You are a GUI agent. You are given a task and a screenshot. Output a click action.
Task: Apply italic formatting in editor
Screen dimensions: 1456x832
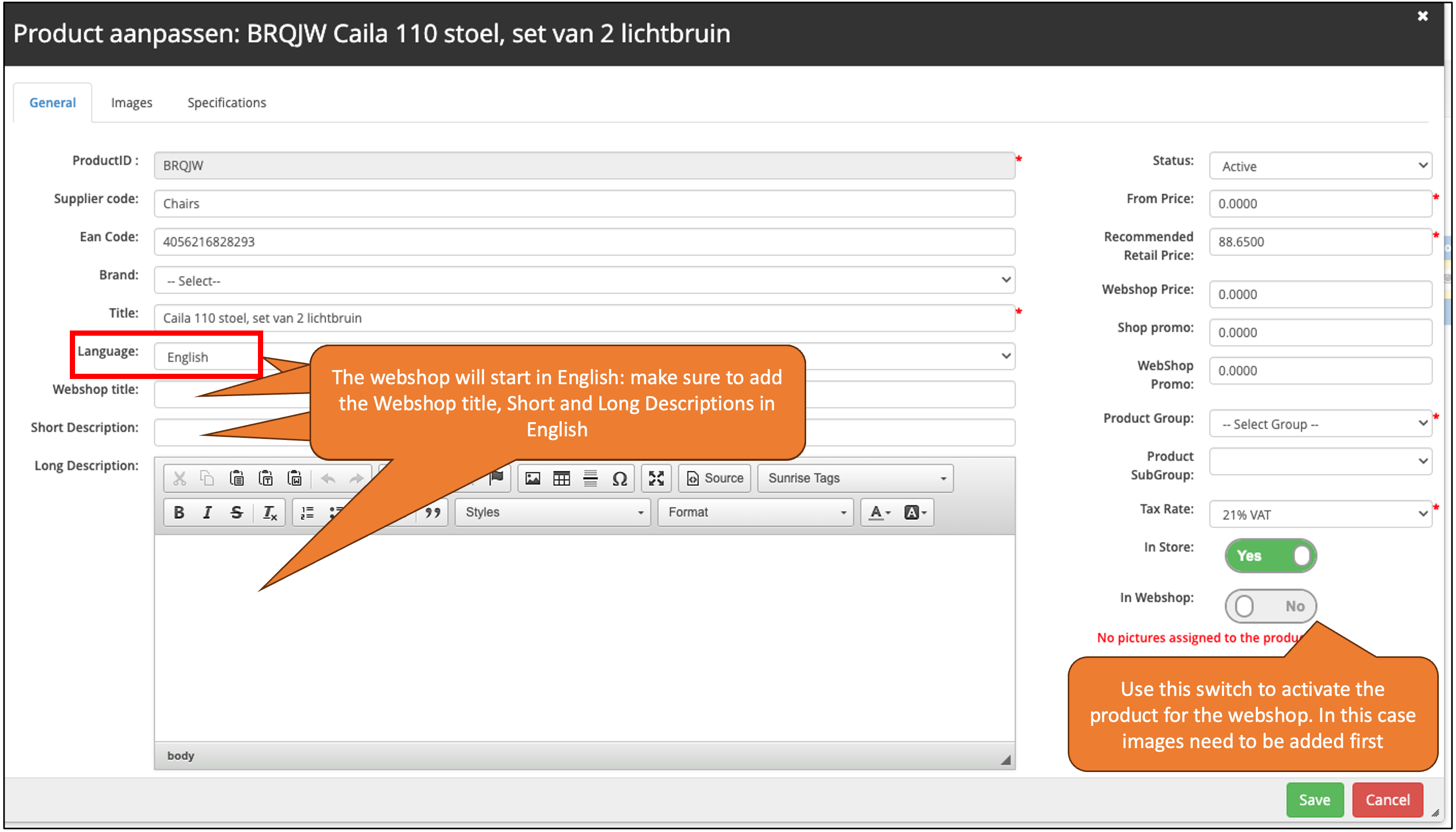pyautogui.click(x=207, y=512)
